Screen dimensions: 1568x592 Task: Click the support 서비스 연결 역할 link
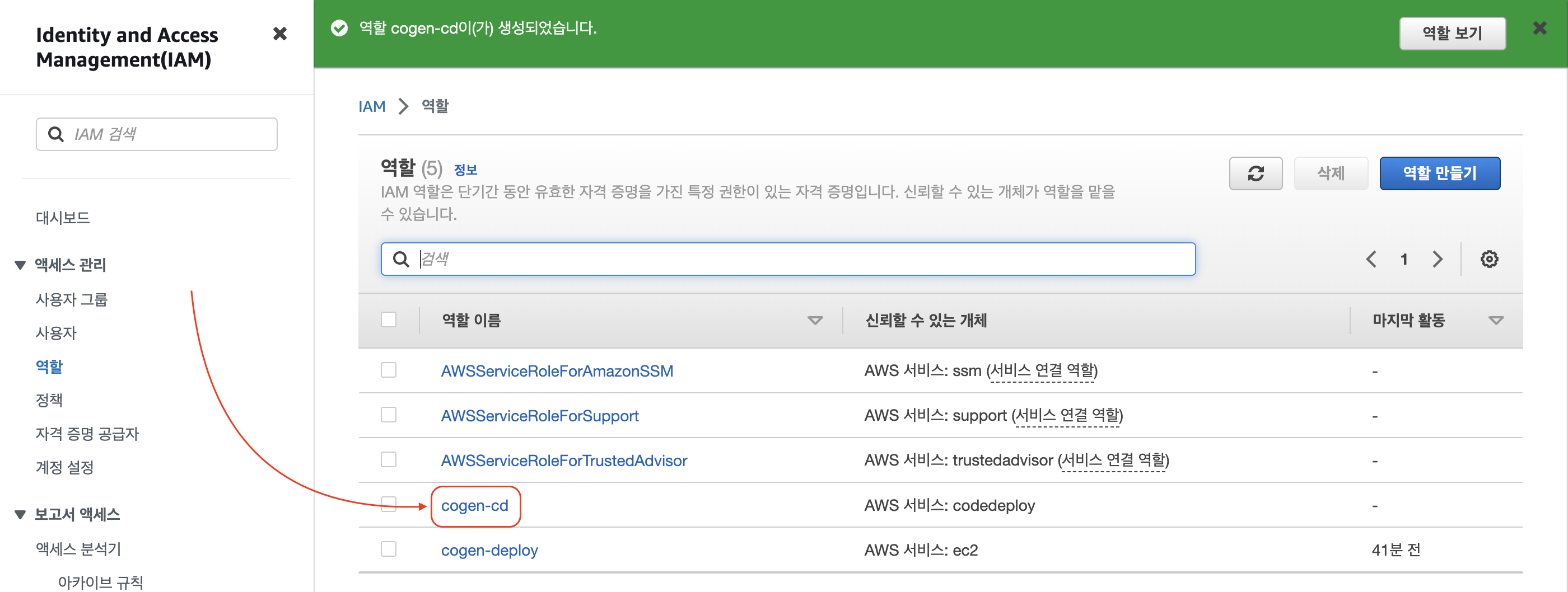pyautogui.click(x=1067, y=416)
